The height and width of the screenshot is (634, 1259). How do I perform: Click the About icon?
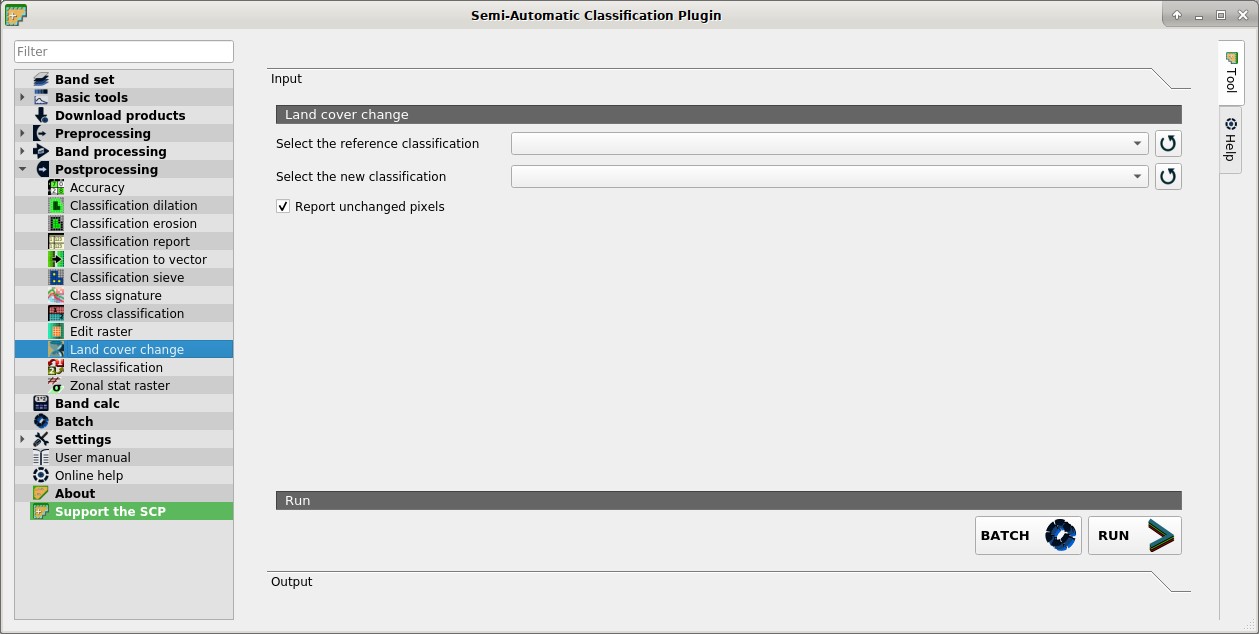point(41,493)
